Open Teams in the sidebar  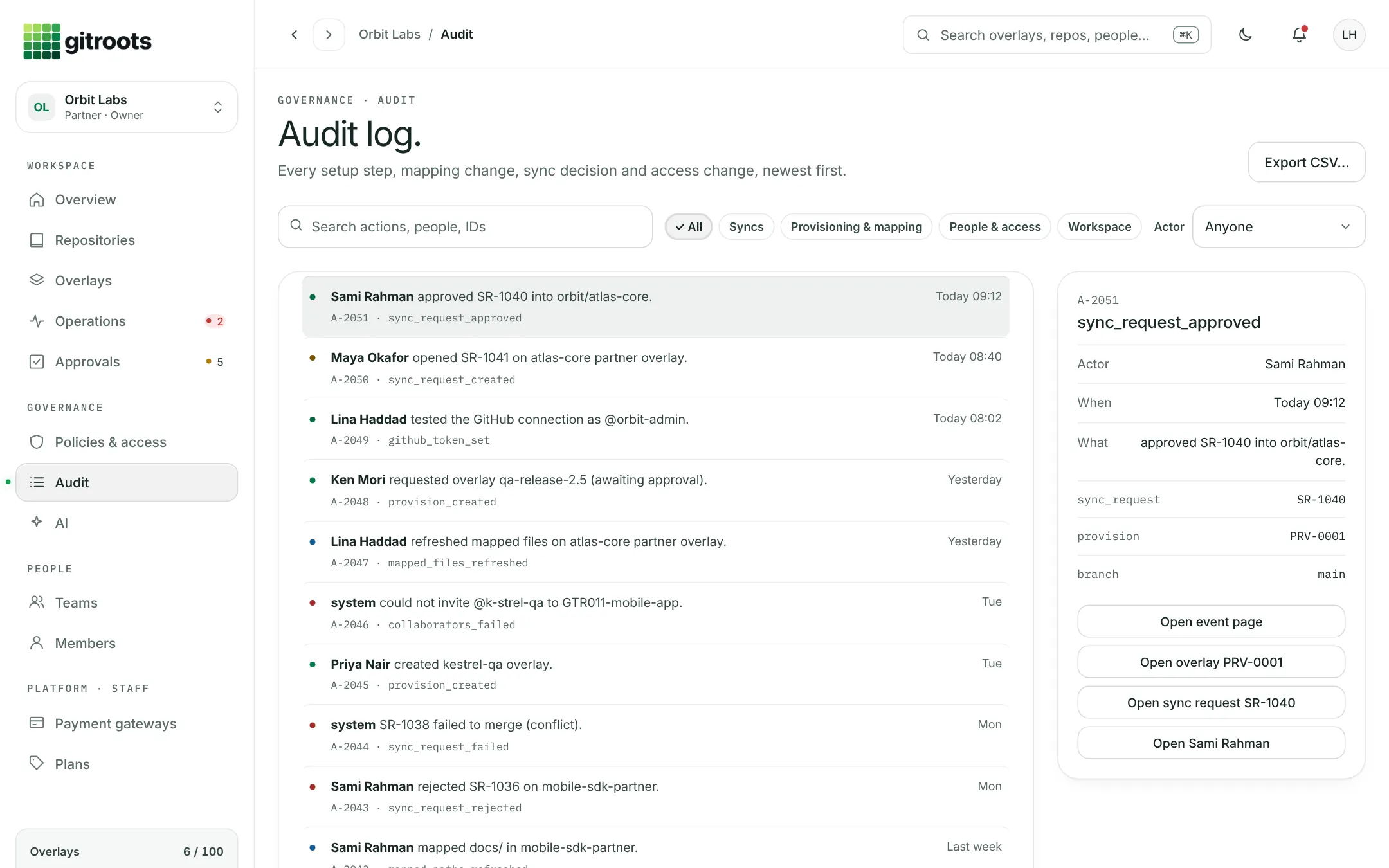[x=127, y=603]
